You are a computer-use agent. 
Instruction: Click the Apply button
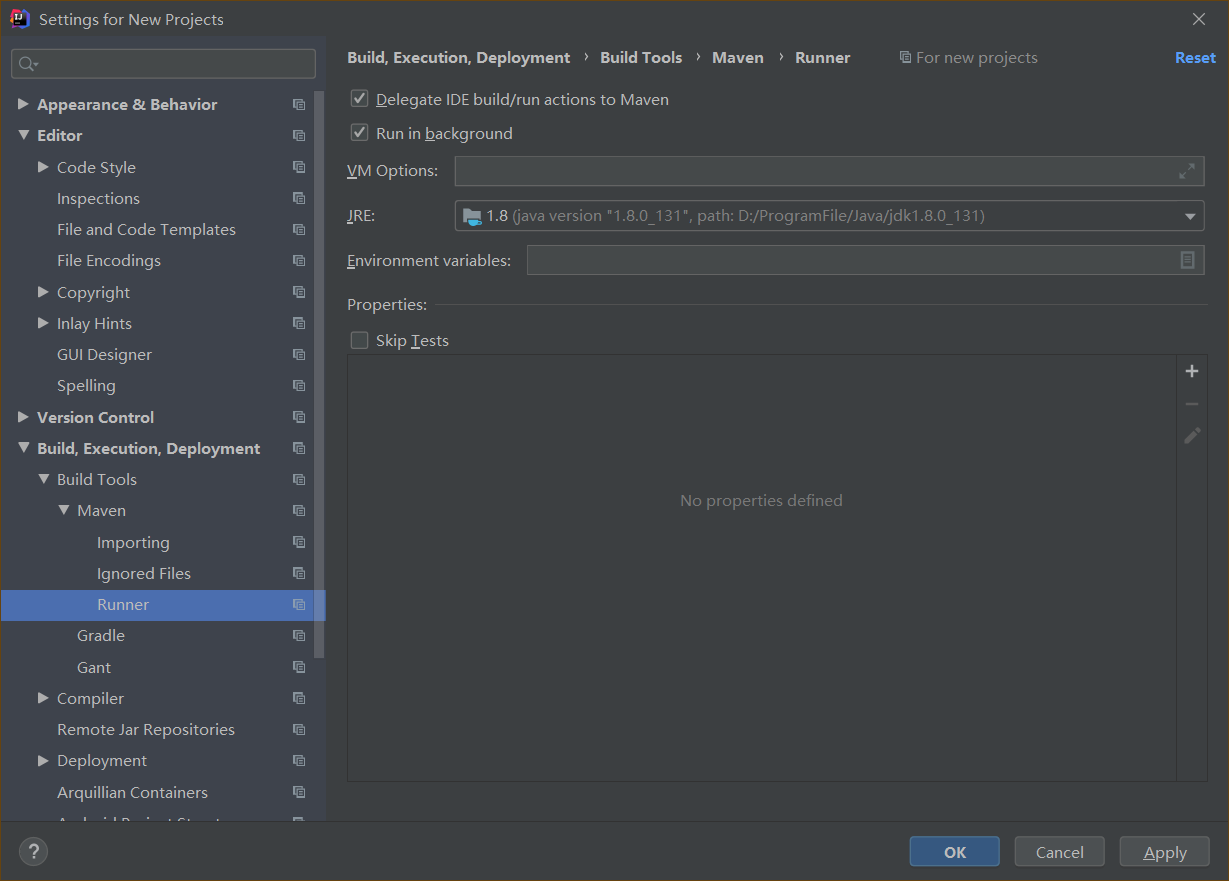pyautogui.click(x=1165, y=852)
